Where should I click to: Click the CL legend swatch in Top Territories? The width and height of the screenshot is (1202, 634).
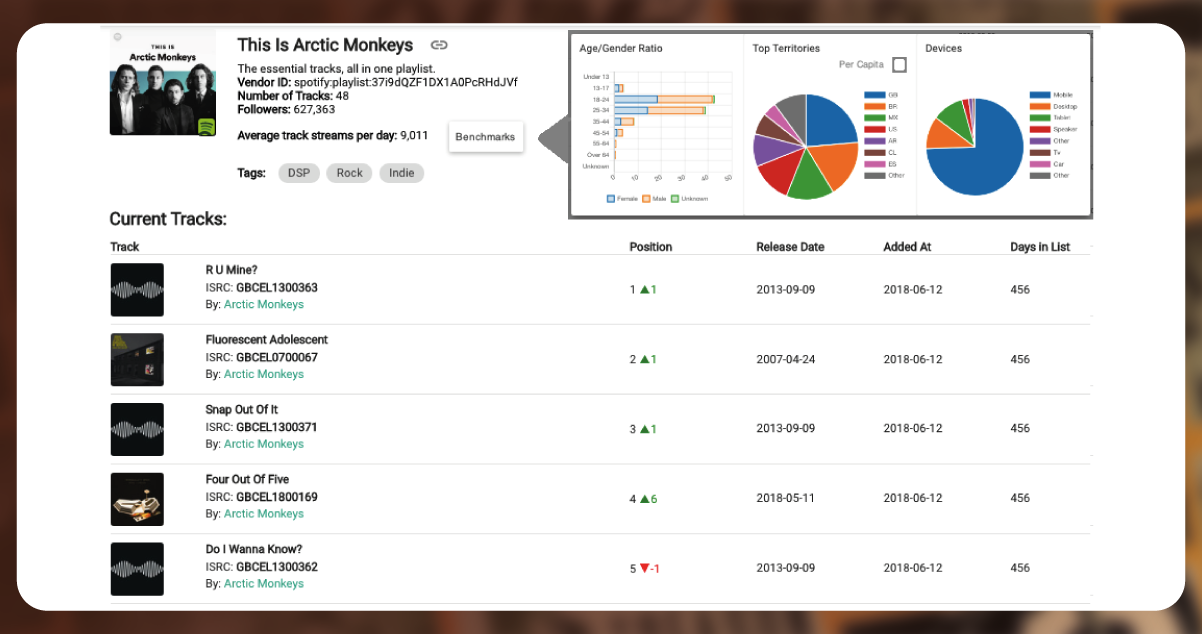pos(874,152)
